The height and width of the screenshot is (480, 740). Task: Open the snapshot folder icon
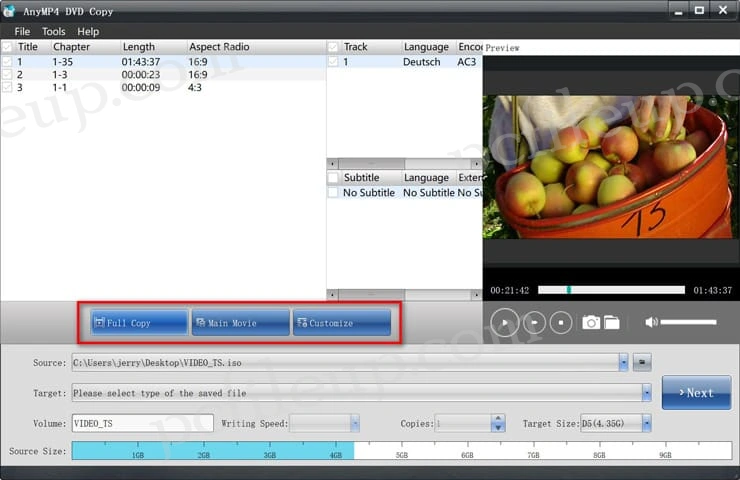click(611, 322)
